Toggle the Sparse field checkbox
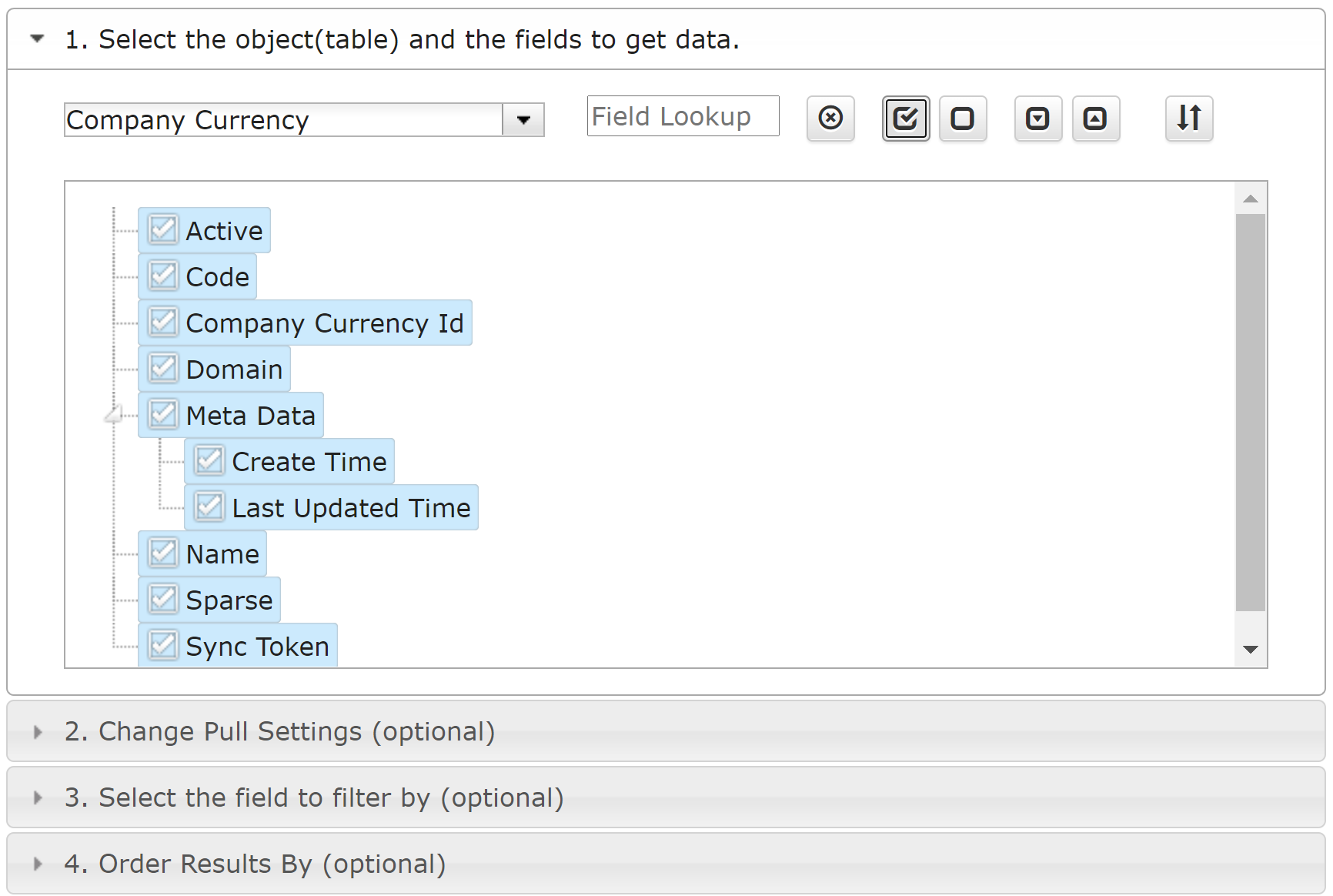The height and width of the screenshot is (896, 1333). (x=162, y=599)
